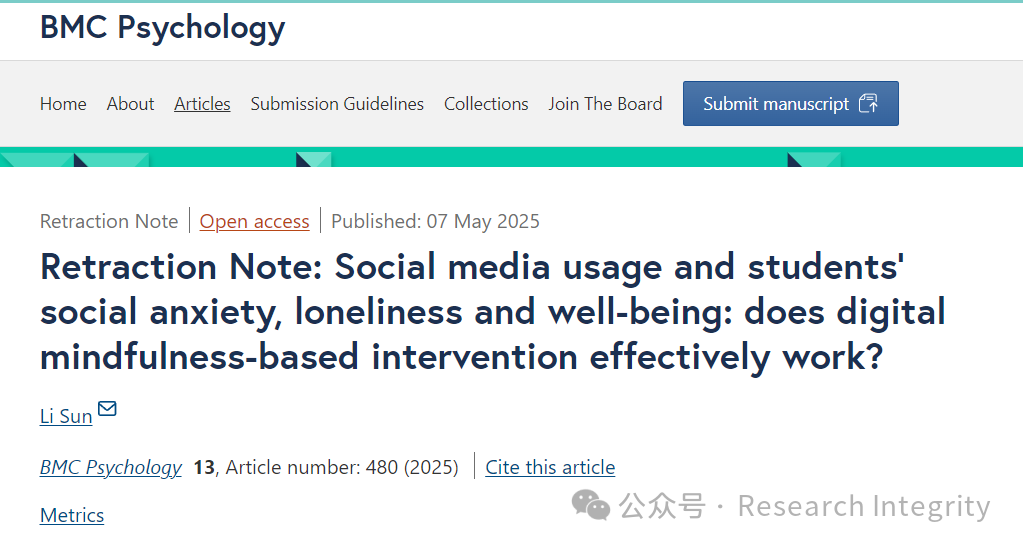Open the About navigation item
This screenshot has height=547, width=1023.
[130, 104]
